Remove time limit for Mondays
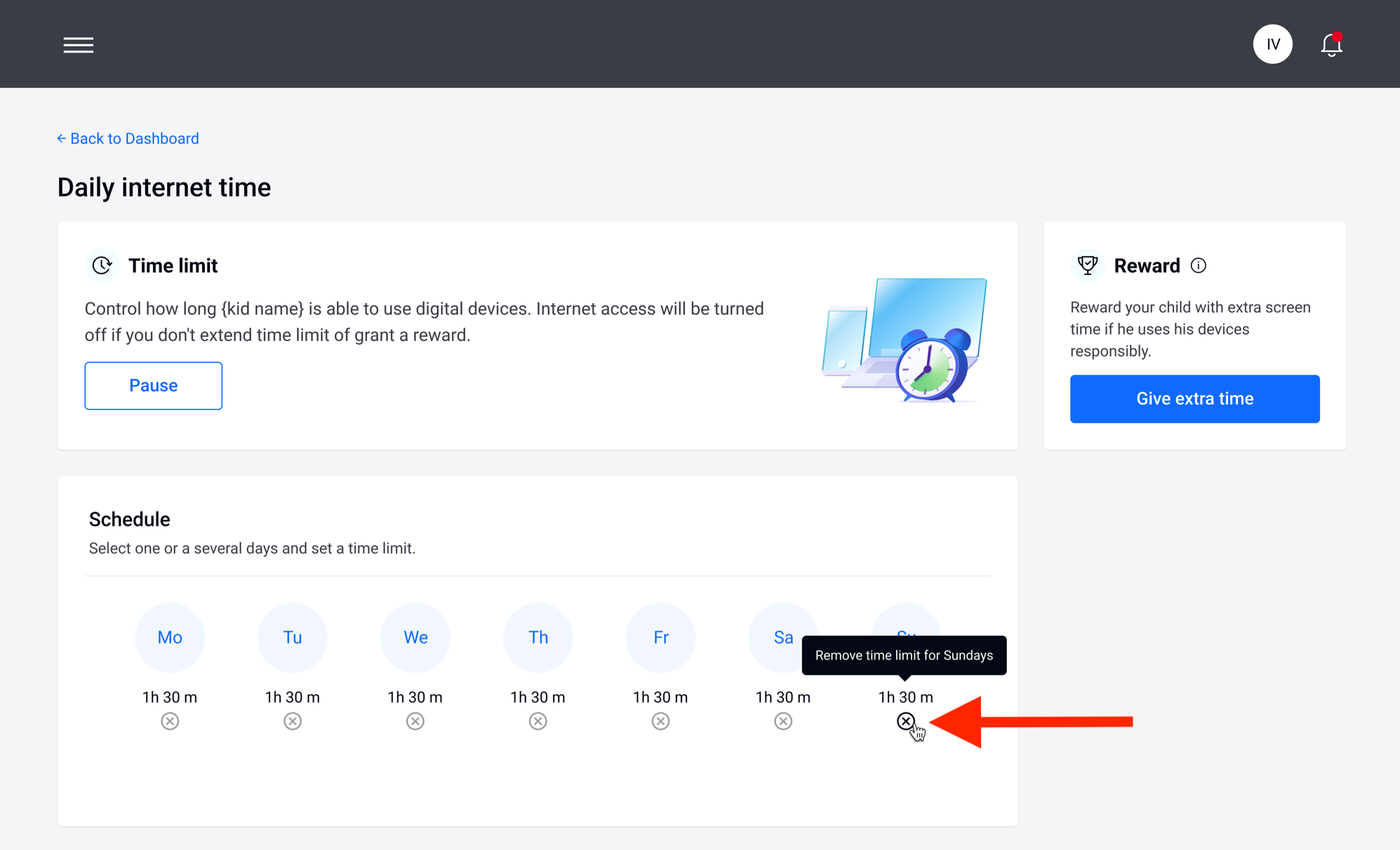The width and height of the screenshot is (1400, 850). (170, 721)
